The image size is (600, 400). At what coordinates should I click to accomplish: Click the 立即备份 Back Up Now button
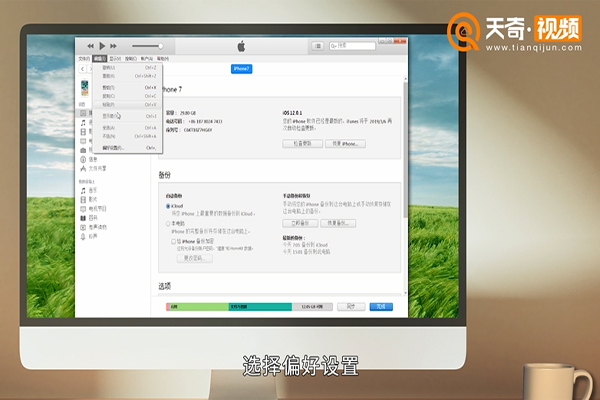pos(300,223)
